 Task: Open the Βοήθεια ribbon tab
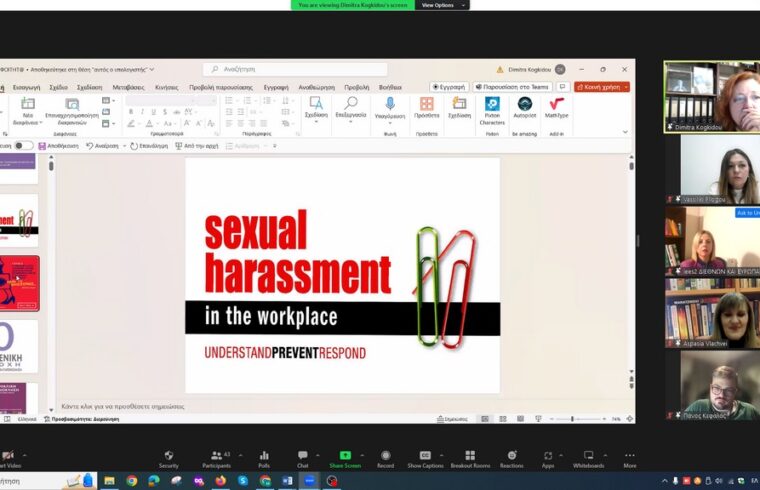click(x=390, y=87)
